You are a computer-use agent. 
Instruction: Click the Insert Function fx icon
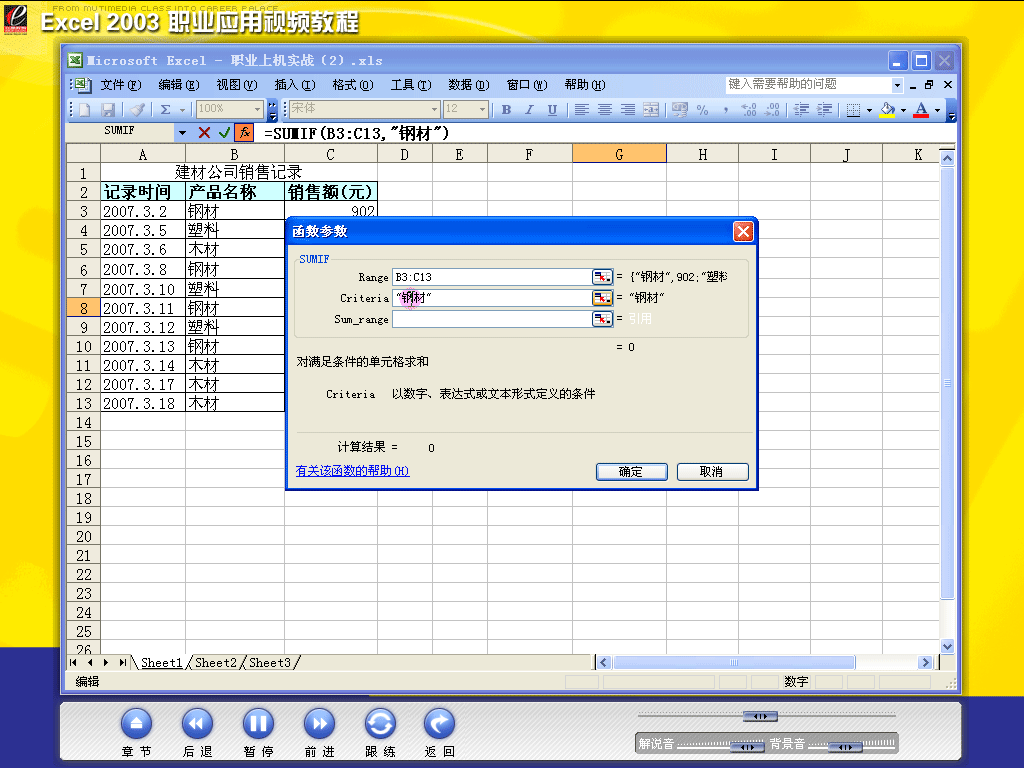pos(244,132)
